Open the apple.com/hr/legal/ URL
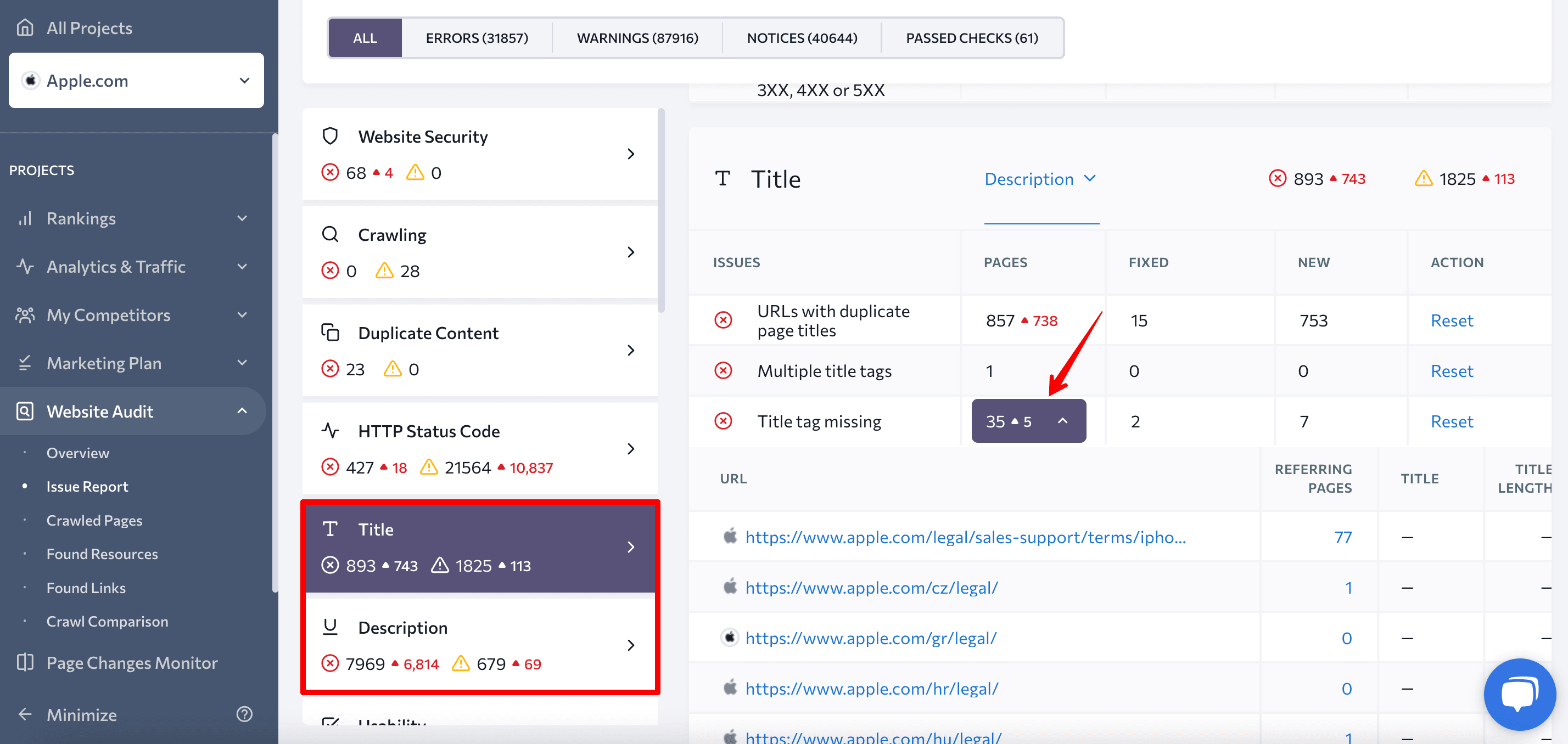Image resolution: width=1568 pixels, height=744 pixels. click(872, 689)
